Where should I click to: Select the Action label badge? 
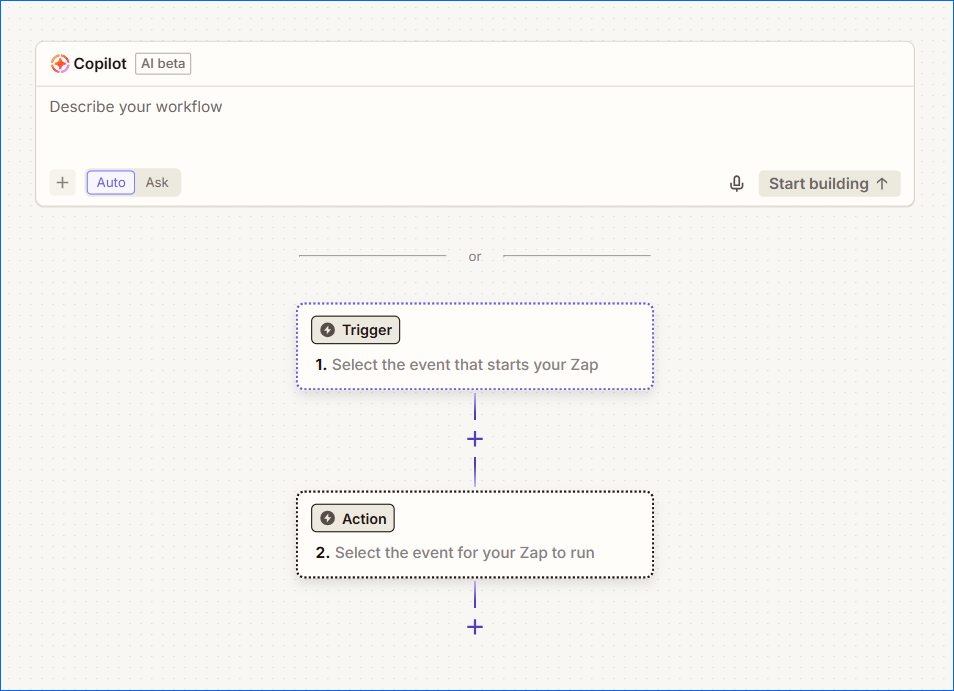353,518
